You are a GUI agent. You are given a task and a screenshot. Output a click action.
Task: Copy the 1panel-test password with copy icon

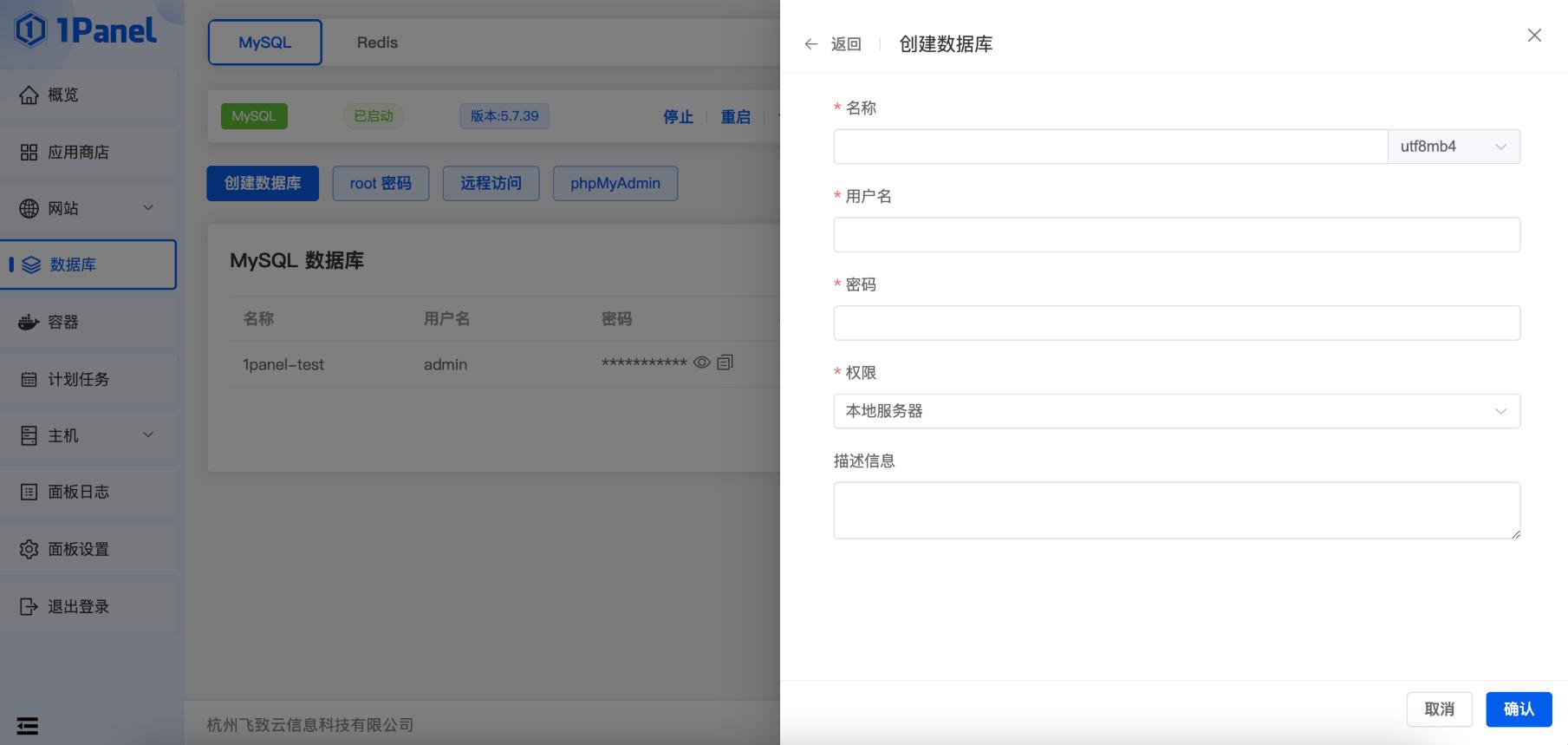725,363
